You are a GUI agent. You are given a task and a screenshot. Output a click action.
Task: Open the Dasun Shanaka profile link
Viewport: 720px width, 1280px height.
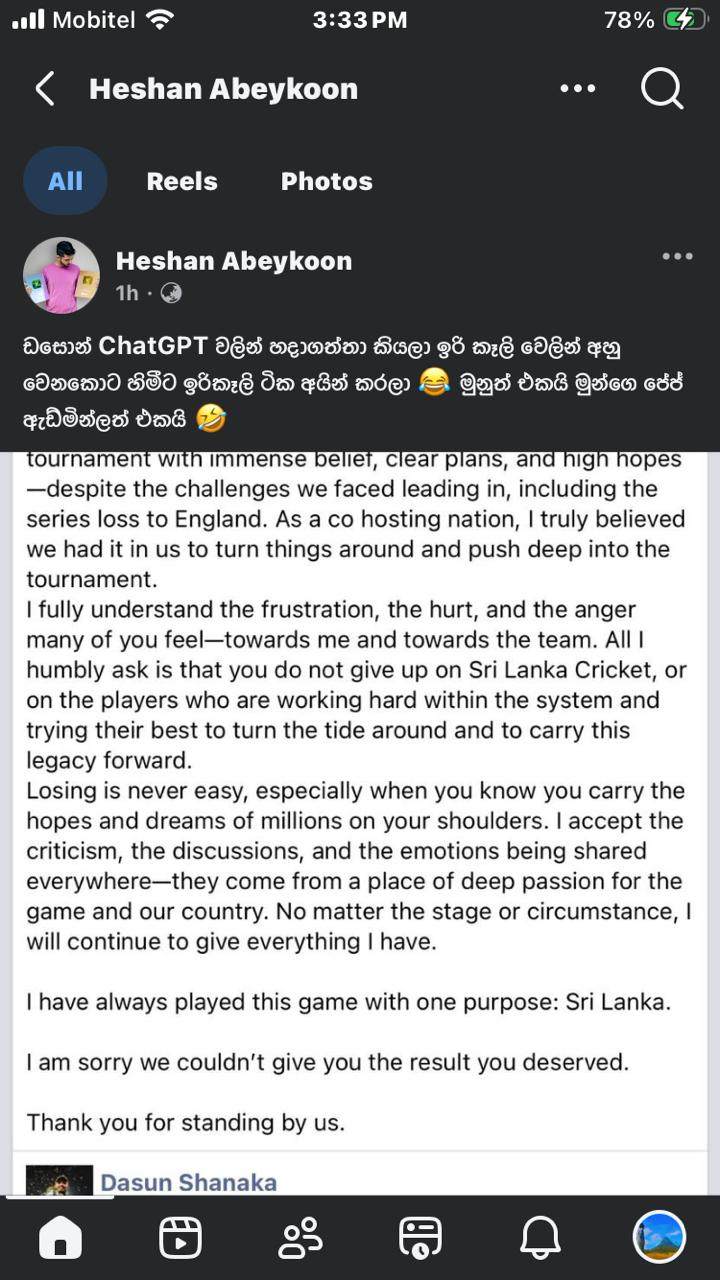click(188, 1182)
